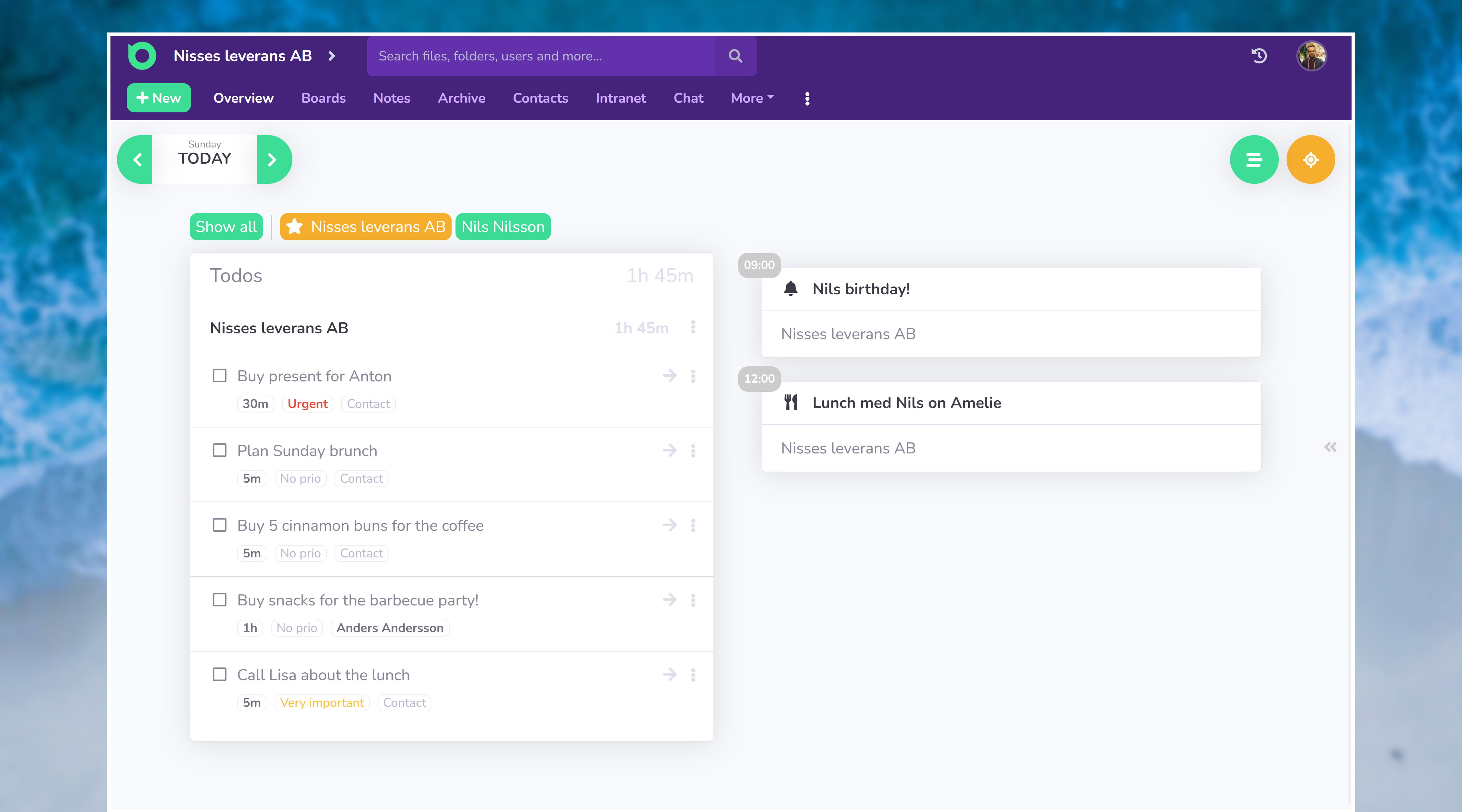
Task: Click move arrow for Buy snacks barbecue party
Action: [670, 600]
